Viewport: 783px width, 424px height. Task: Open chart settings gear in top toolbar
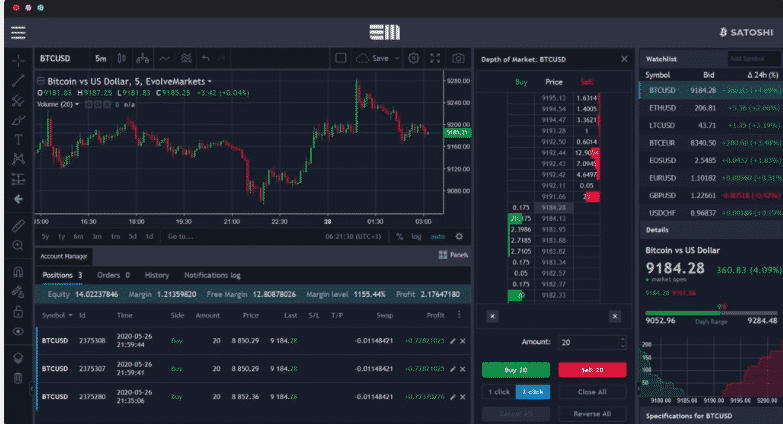[x=413, y=58]
